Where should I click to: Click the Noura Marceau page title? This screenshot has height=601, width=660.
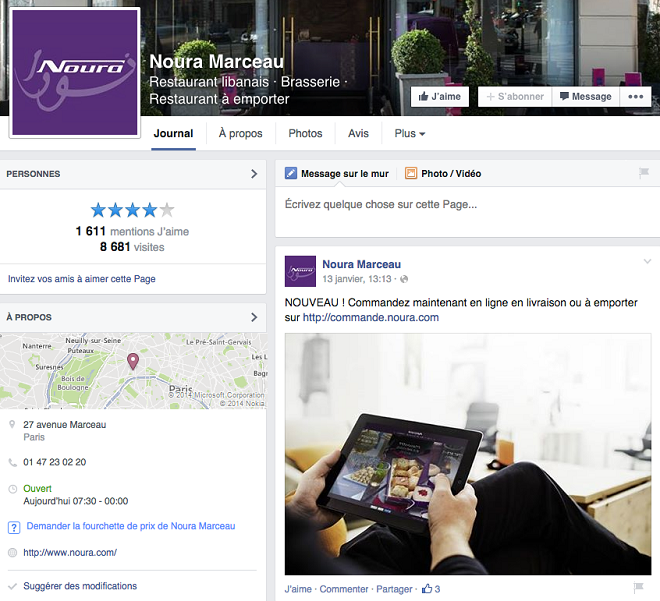tap(217, 62)
